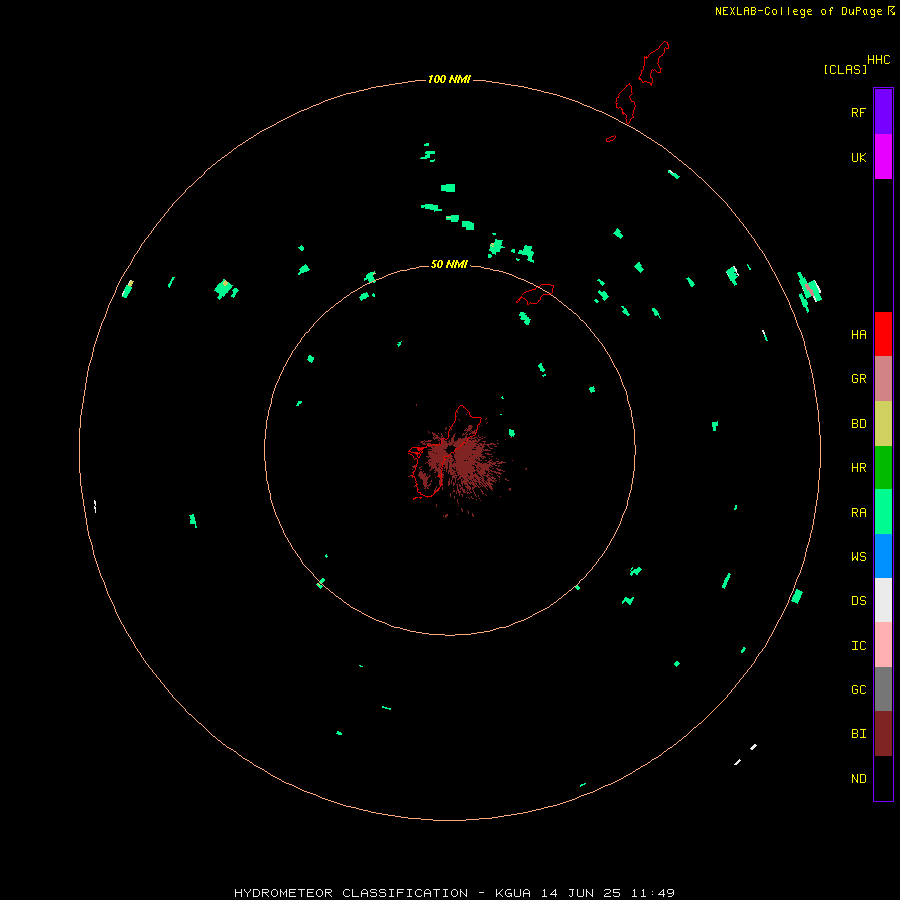Click the WS blue legend swatch

click(883, 556)
